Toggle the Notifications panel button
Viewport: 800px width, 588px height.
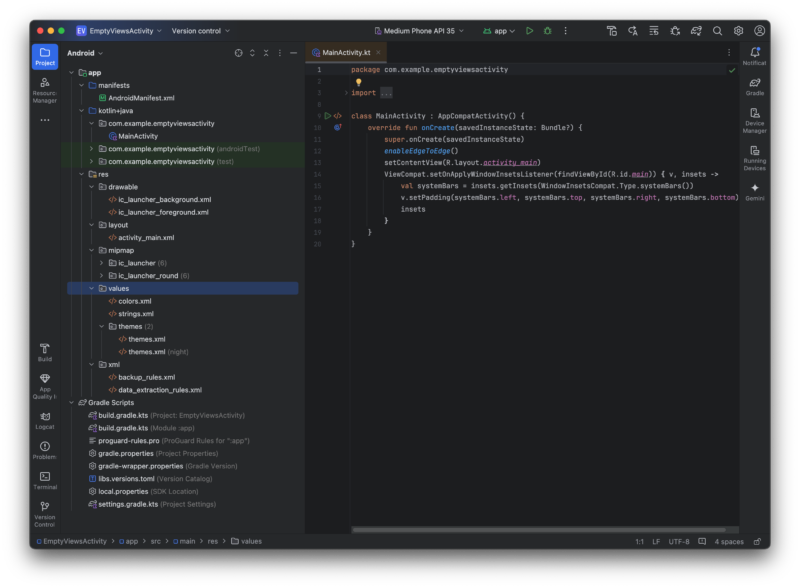pyautogui.click(x=754, y=56)
